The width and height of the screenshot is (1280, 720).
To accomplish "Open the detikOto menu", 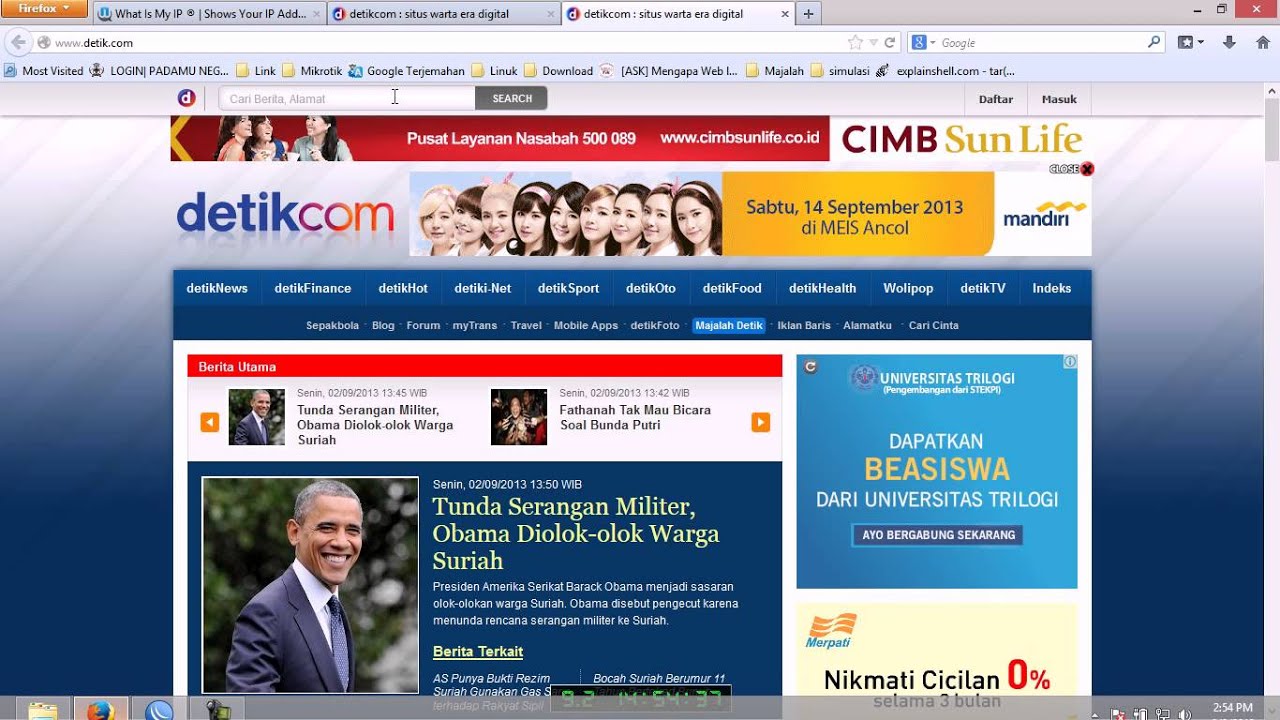I will [651, 288].
